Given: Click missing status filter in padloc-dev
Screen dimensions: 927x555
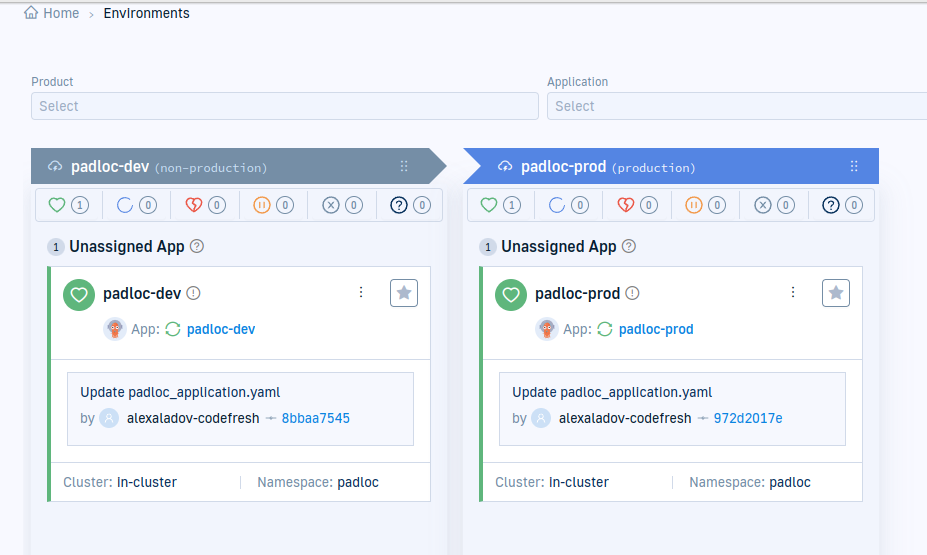Looking at the screenshot, I should 341,205.
